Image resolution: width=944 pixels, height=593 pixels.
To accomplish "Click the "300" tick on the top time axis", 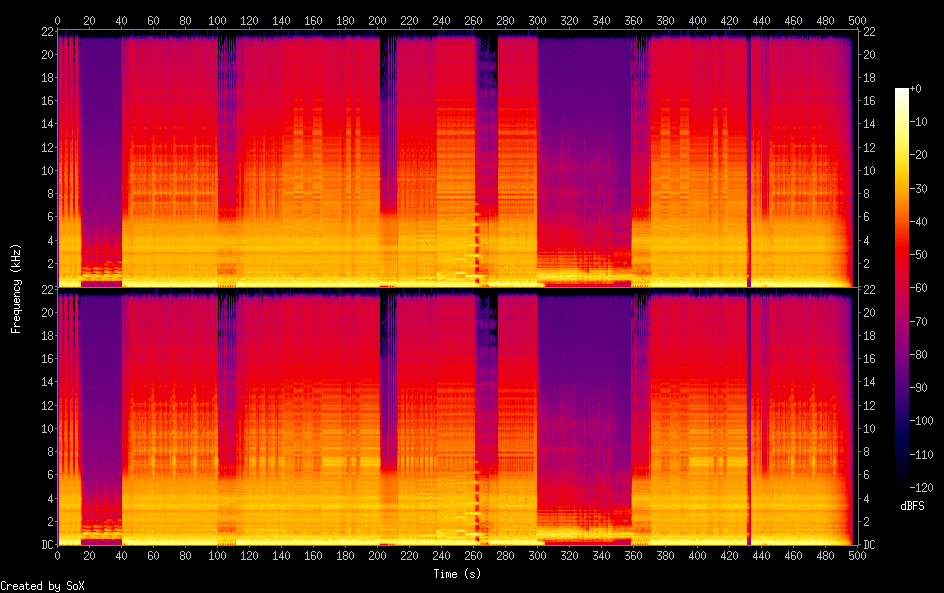I will (537, 20).
